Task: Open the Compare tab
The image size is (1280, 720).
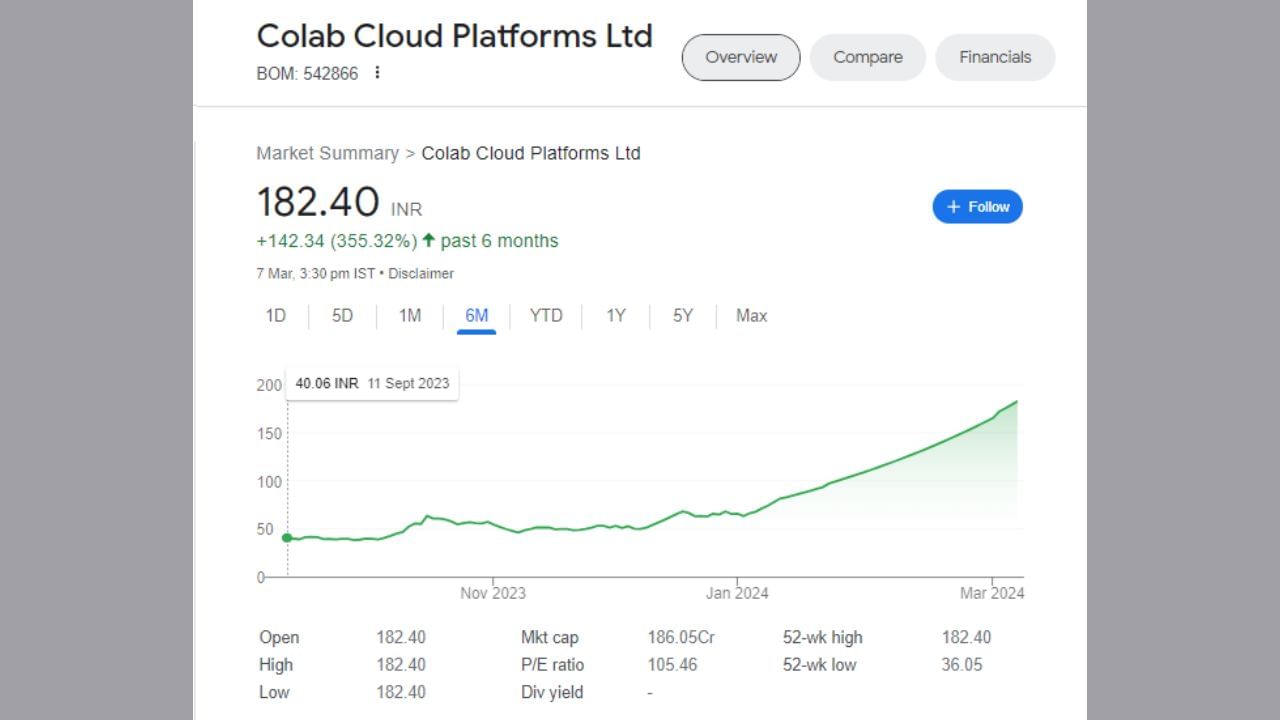Action: pyautogui.click(x=867, y=57)
